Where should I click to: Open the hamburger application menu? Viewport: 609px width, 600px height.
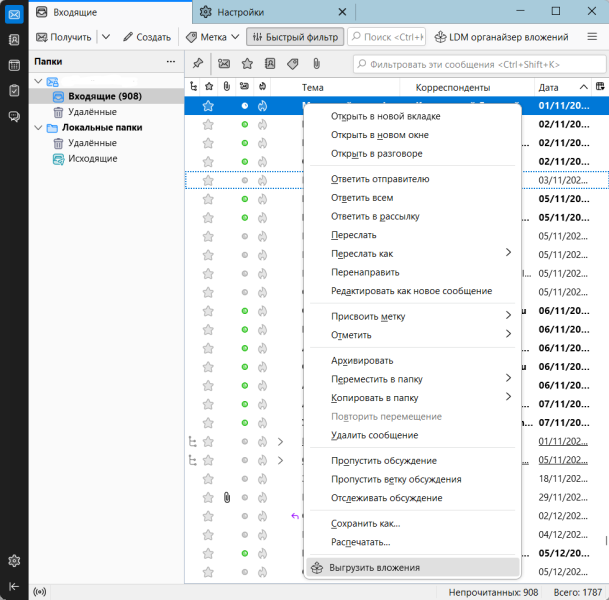(591, 37)
